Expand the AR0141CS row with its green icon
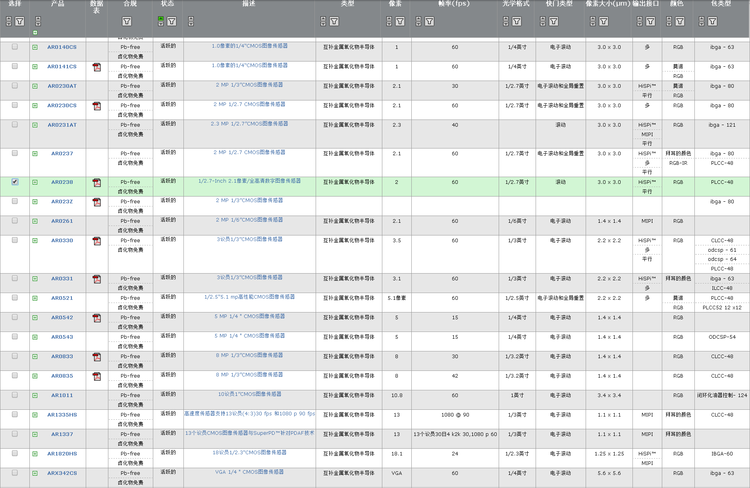 [x=35, y=67]
